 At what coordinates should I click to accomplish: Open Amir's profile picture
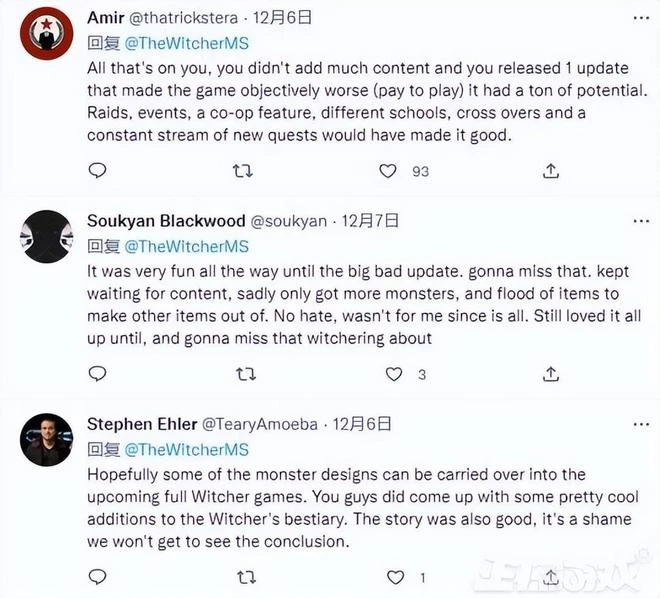(46, 35)
